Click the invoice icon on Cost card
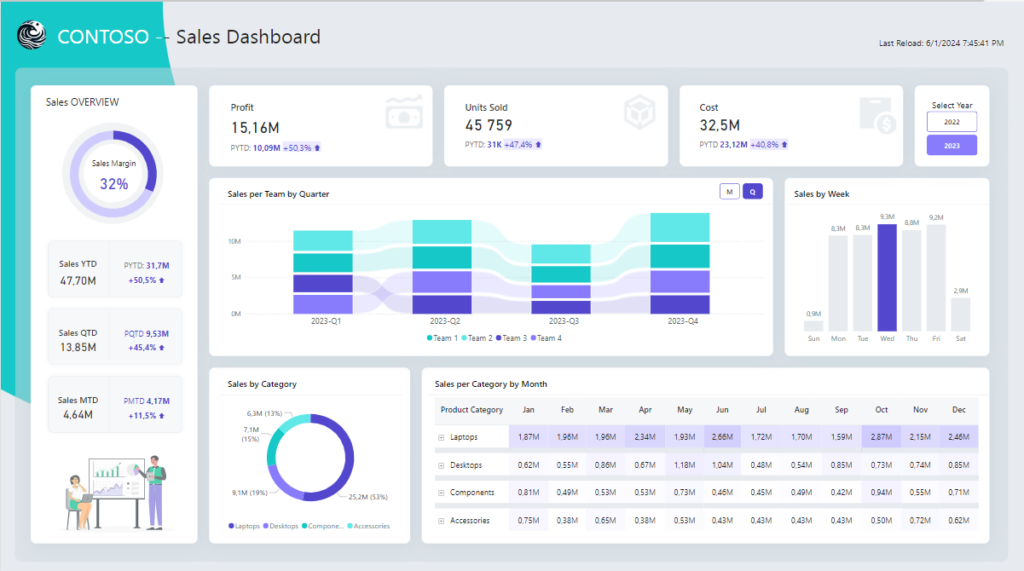1024x571 pixels. [877, 116]
